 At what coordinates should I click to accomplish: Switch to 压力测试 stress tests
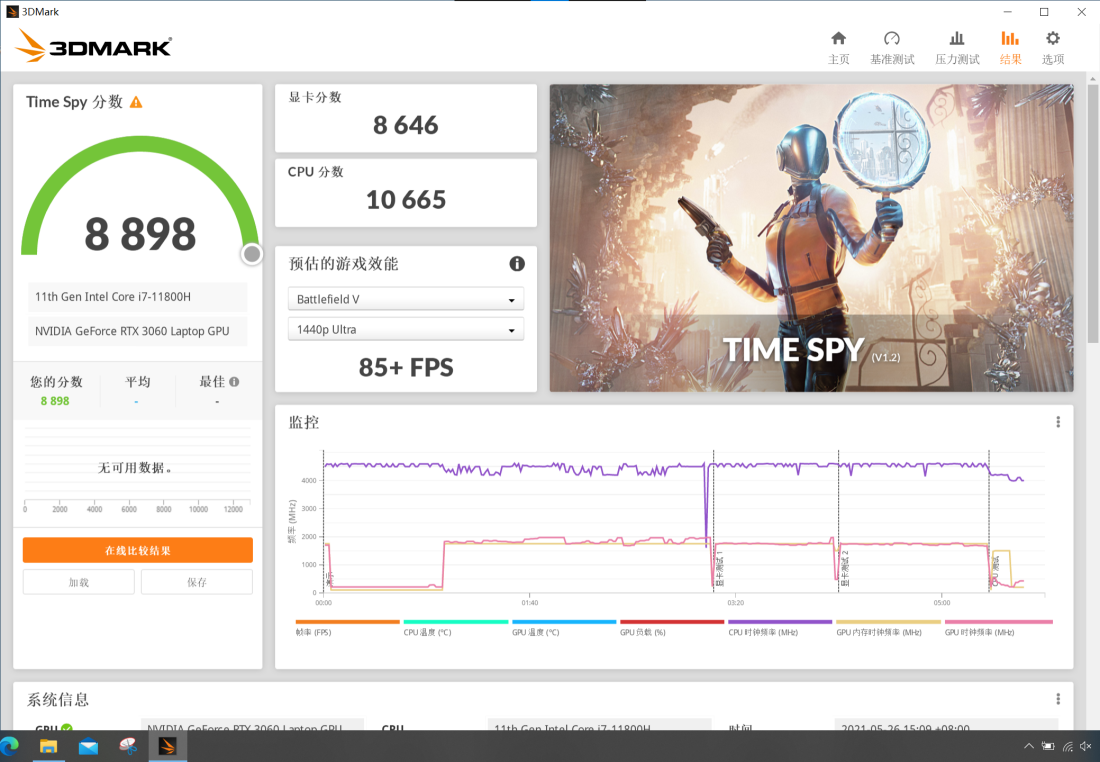click(957, 48)
